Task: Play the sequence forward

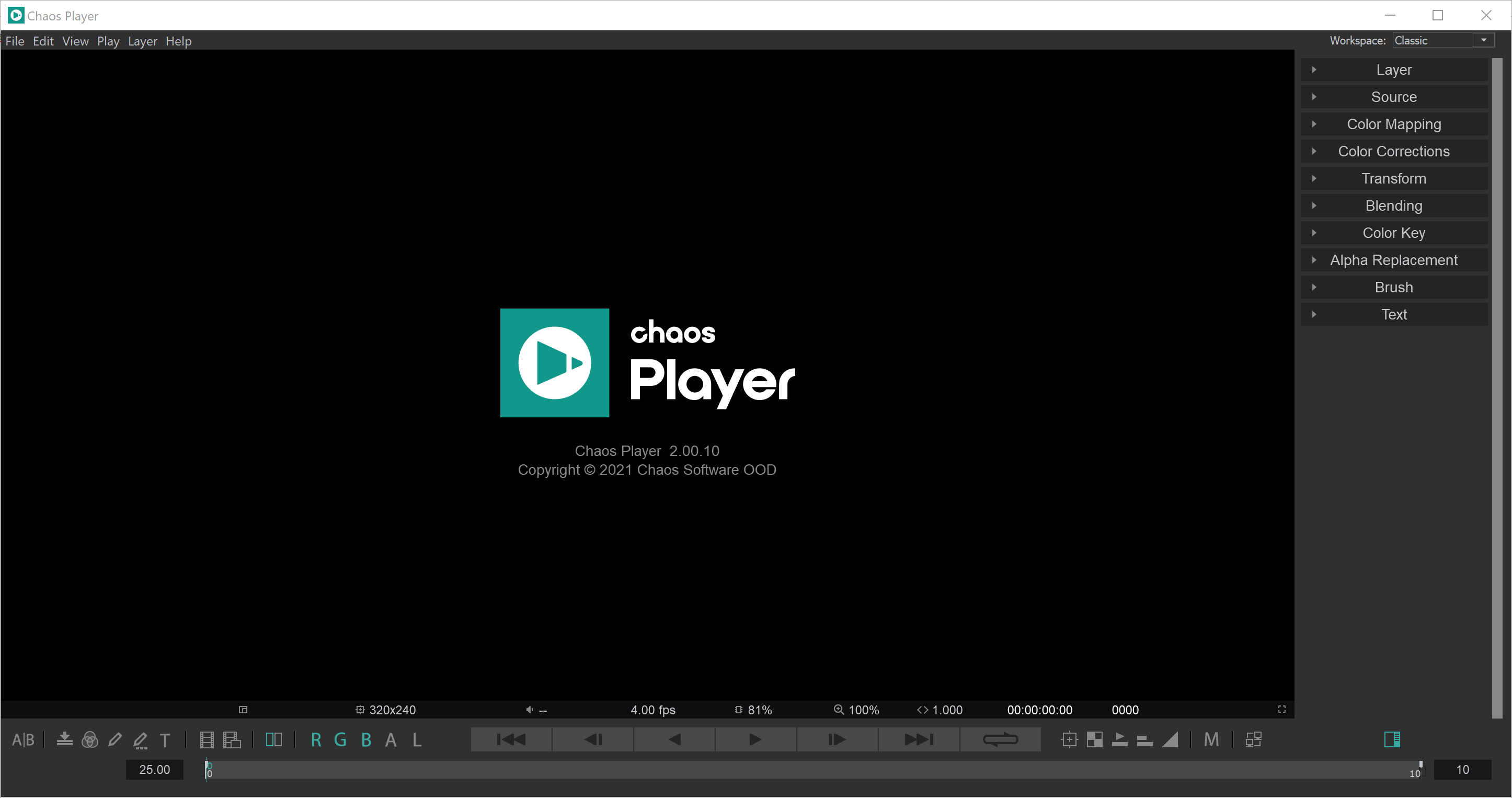Action: [756, 739]
